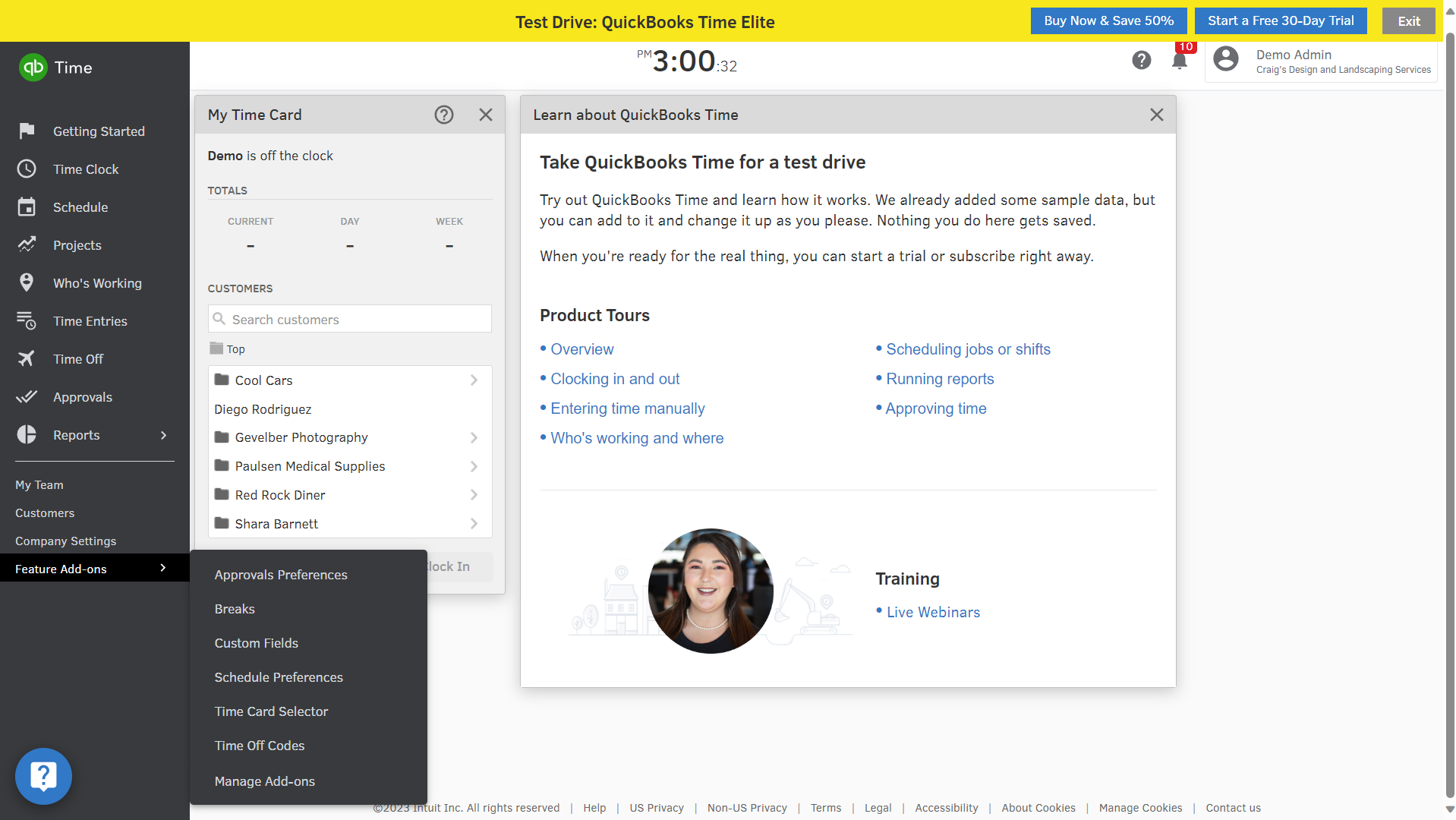This screenshot has height=820, width=1456.
Task: Open Clocking in and out tour
Action: click(x=615, y=379)
